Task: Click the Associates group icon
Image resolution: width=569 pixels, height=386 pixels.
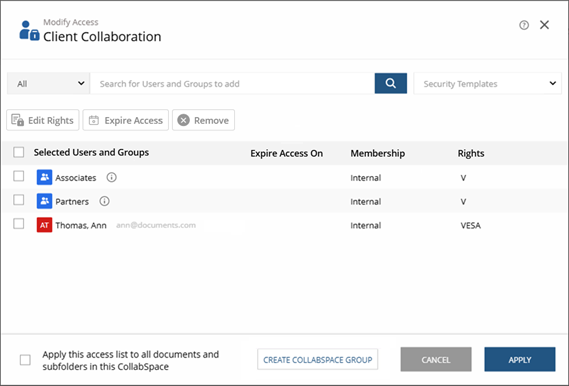Action: [44, 177]
